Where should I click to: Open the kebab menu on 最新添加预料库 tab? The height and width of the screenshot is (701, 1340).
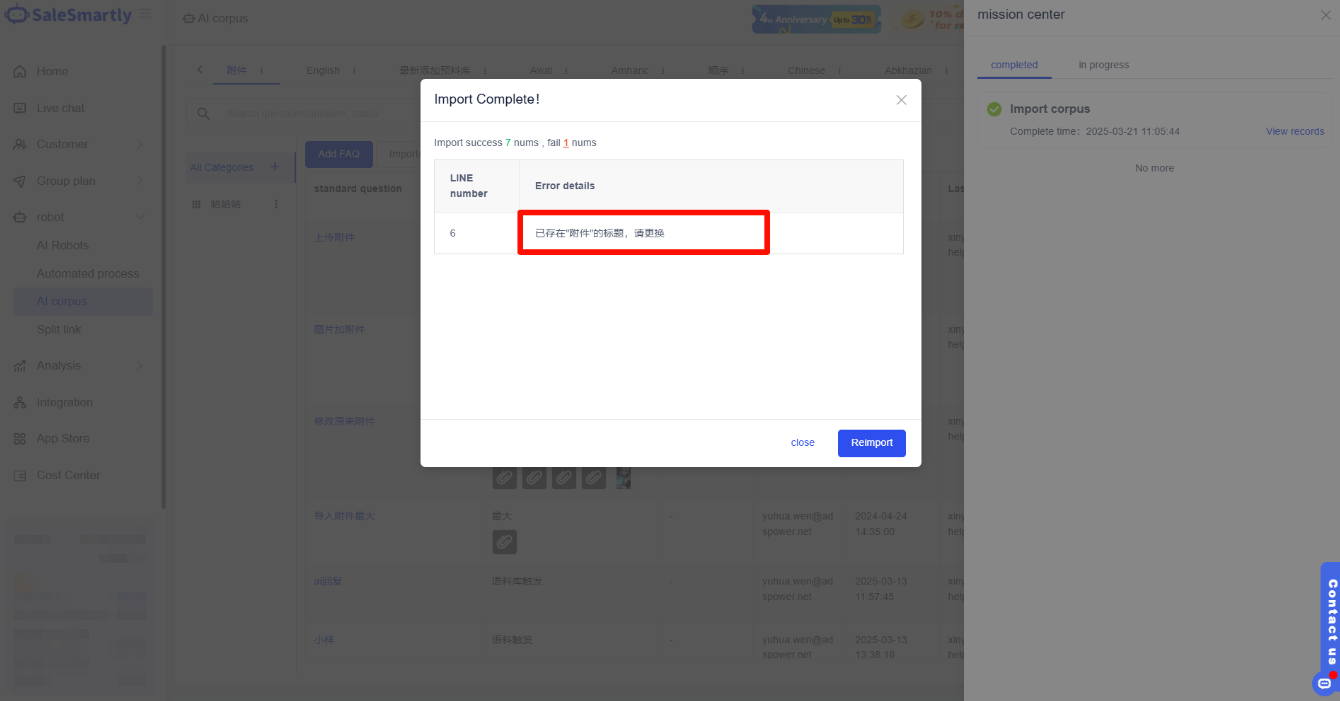click(x=483, y=71)
